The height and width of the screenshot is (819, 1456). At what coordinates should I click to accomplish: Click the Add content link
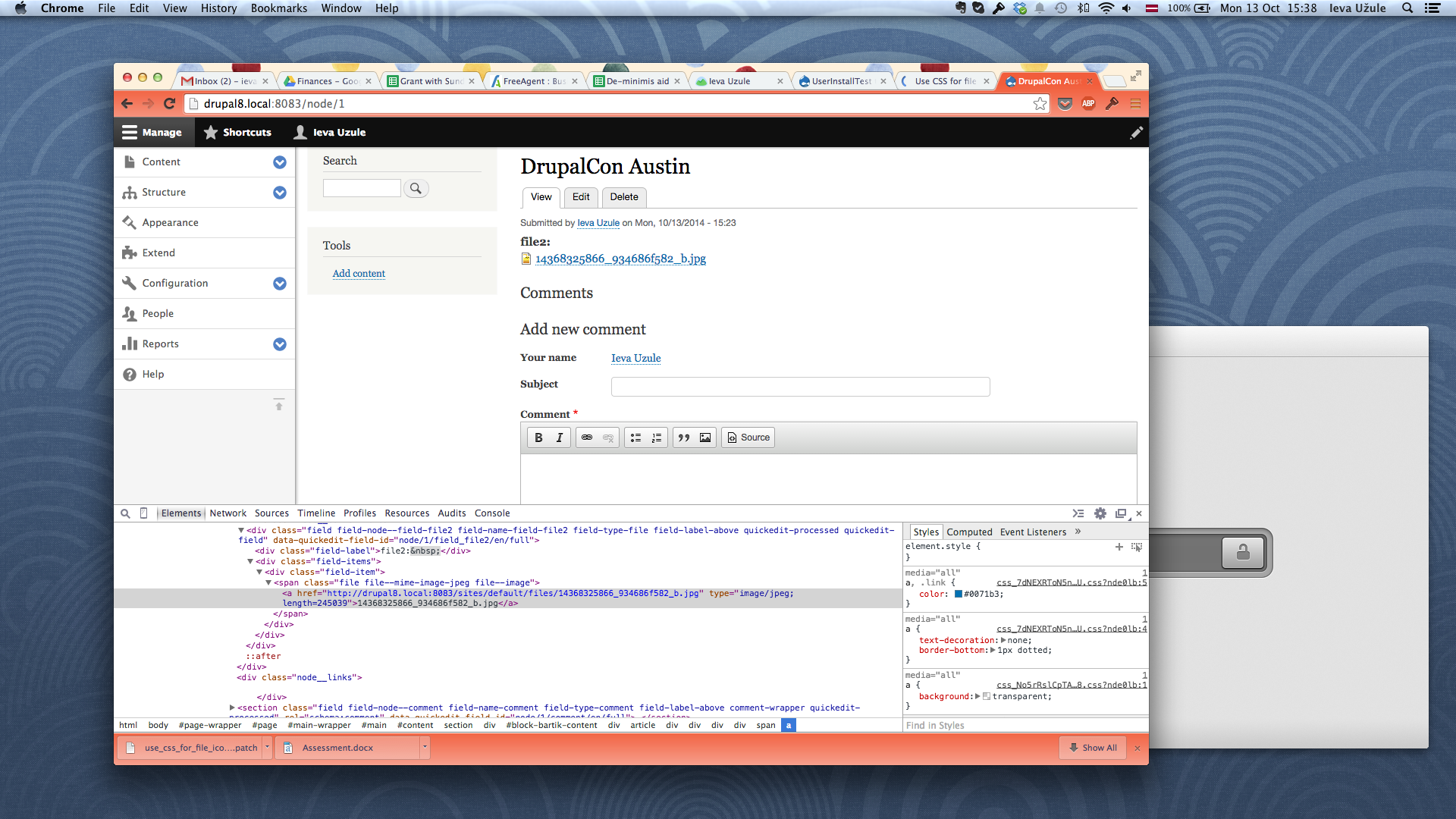pyautogui.click(x=359, y=274)
